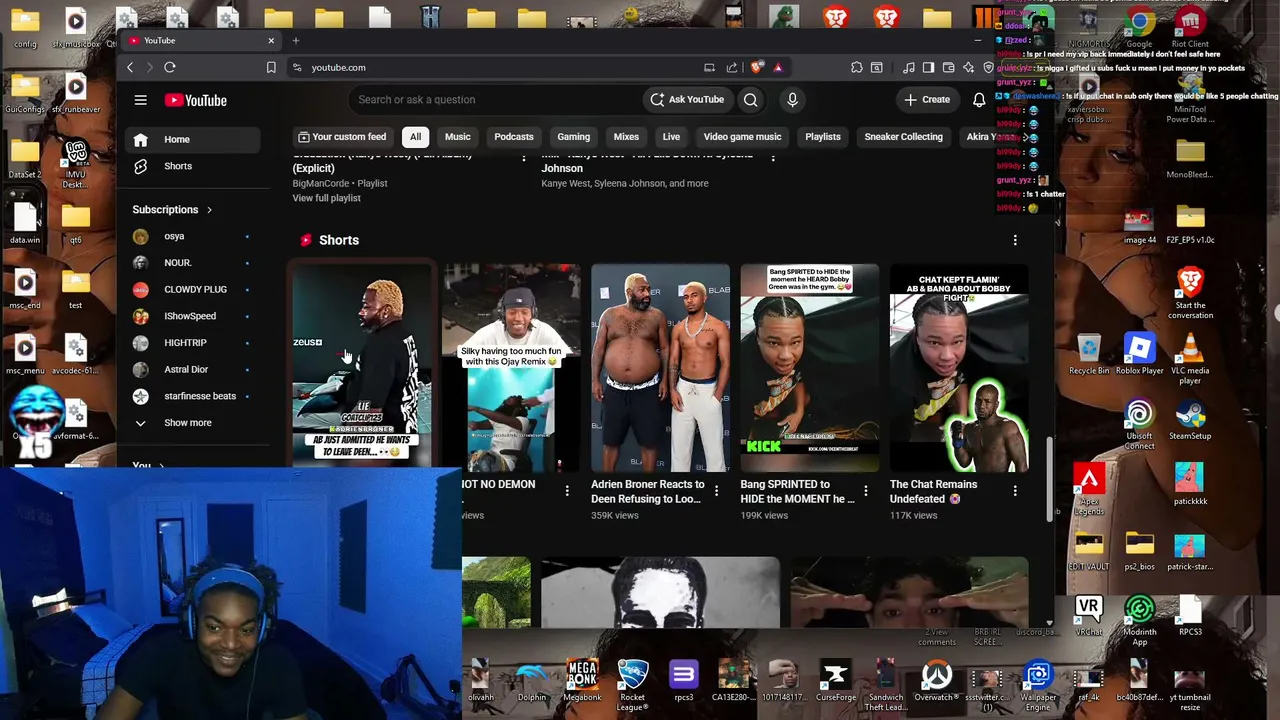Open Dolphin emulator desktop icon
The image size is (1280, 720).
532,680
